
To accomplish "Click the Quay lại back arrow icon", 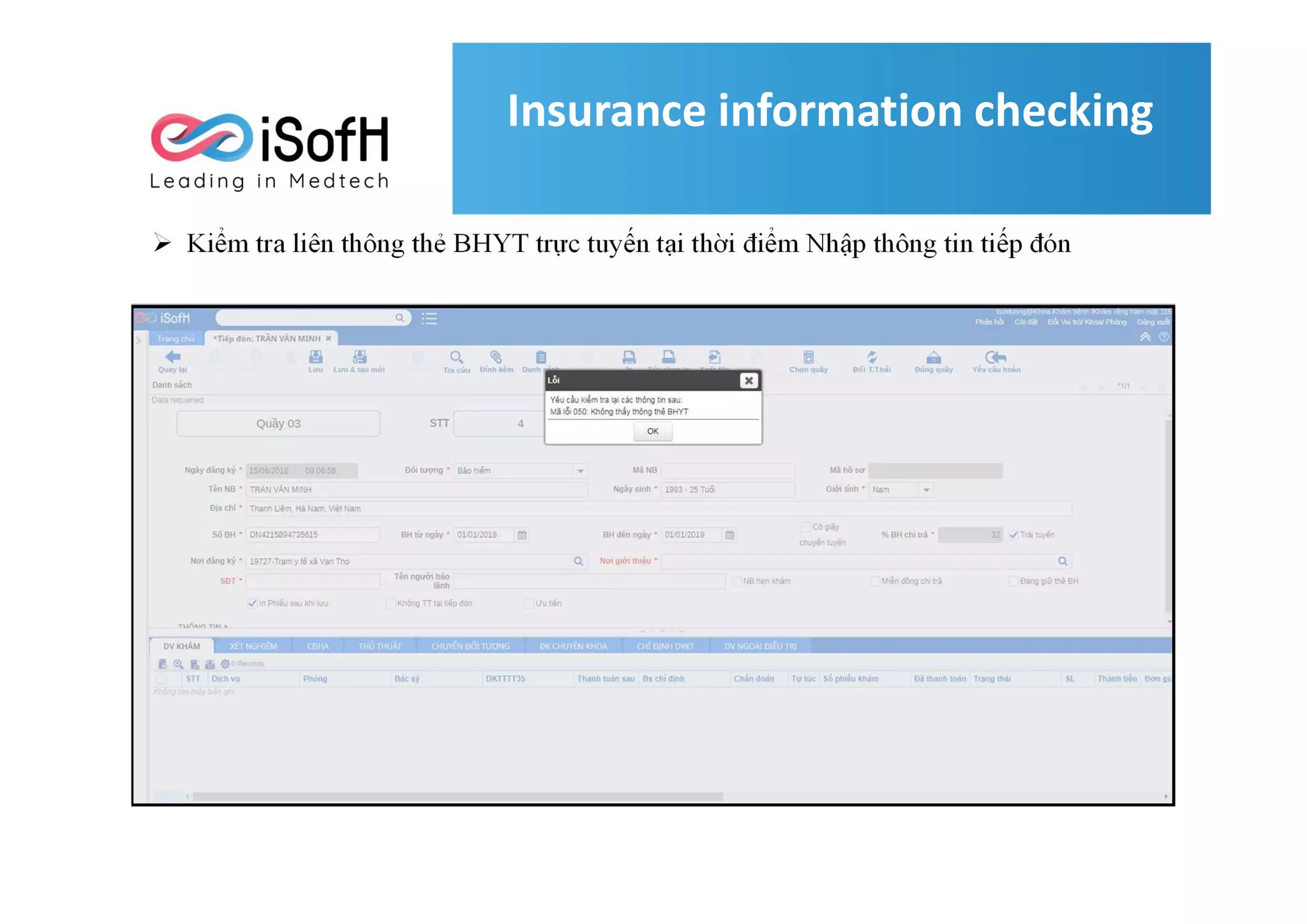I will (x=172, y=357).
